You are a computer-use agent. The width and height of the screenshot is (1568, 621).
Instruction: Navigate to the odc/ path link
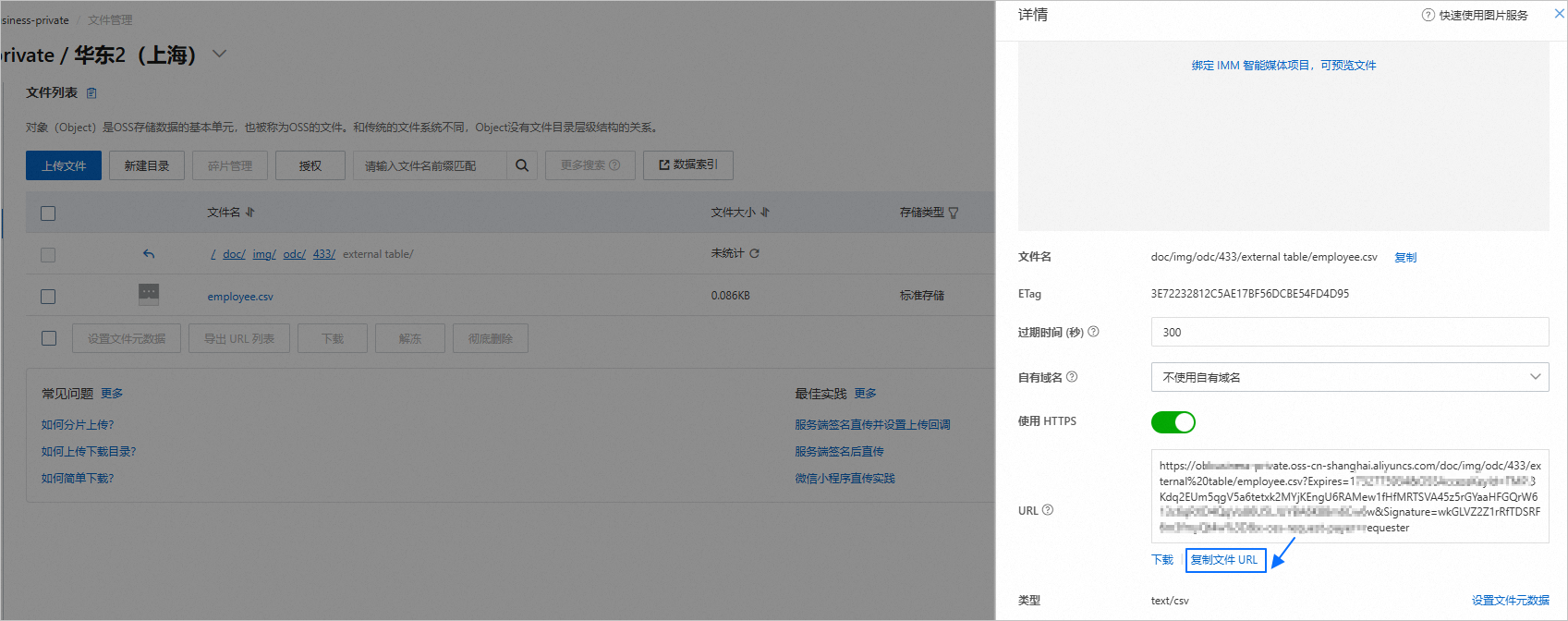click(294, 254)
